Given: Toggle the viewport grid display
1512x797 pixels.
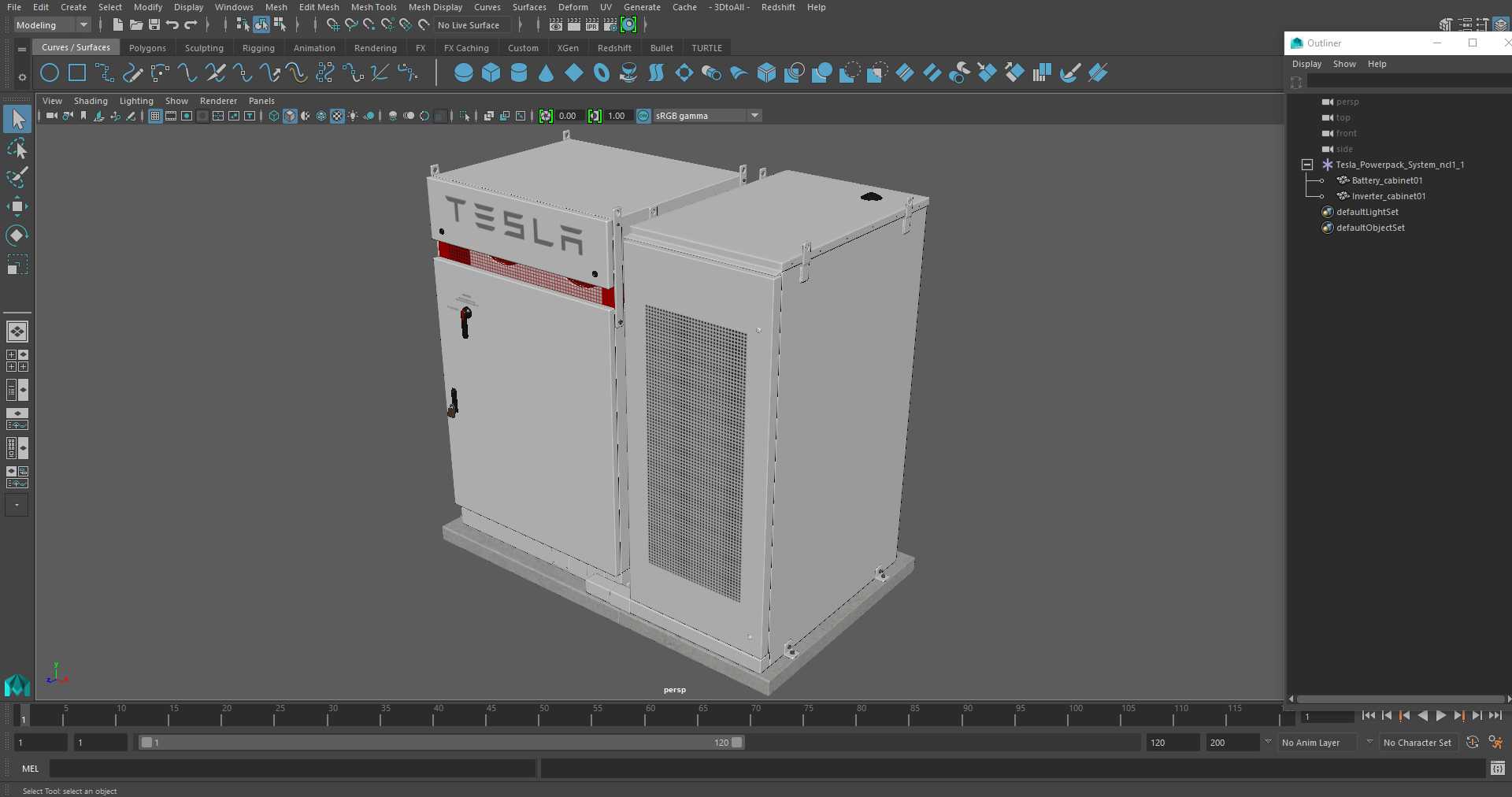Looking at the screenshot, I should click(x=155, y=116).
